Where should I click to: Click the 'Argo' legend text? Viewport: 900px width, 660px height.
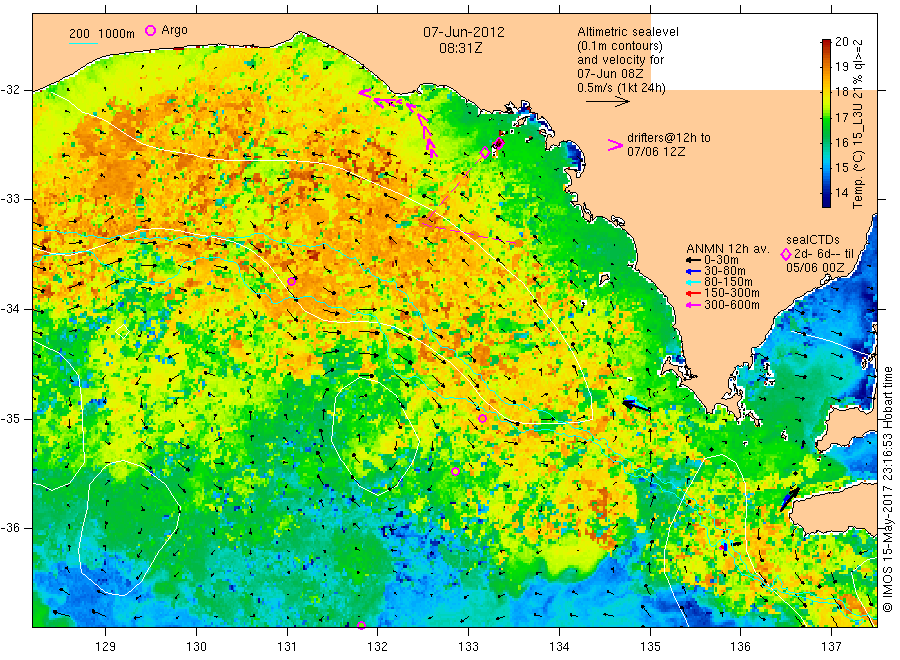tap(174, 30)
